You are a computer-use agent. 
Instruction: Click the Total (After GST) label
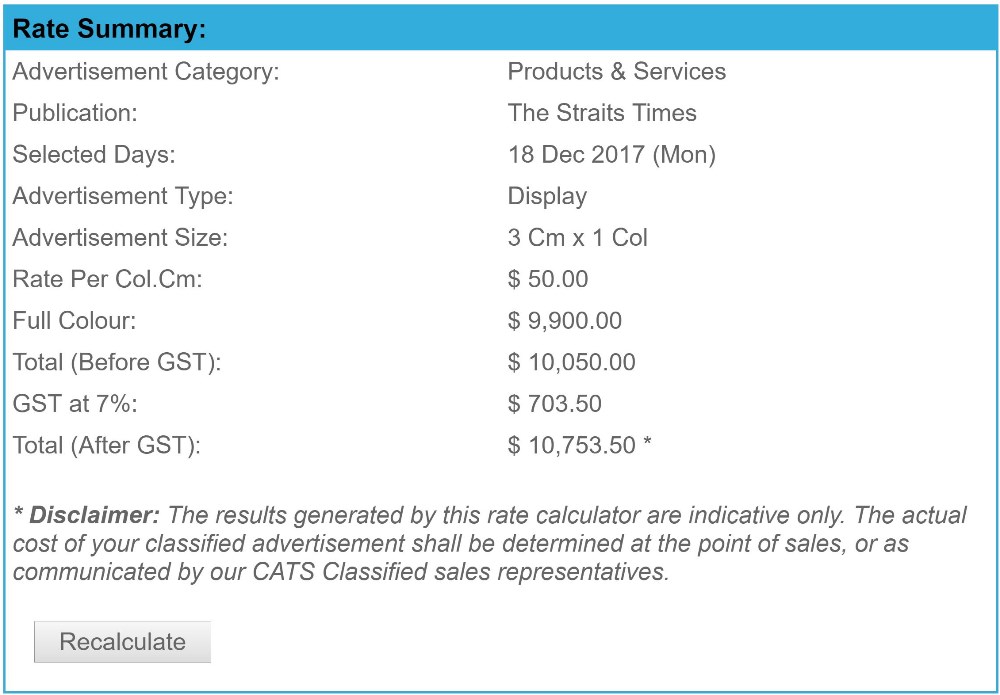pyautogui.click(x=107, y=446)
